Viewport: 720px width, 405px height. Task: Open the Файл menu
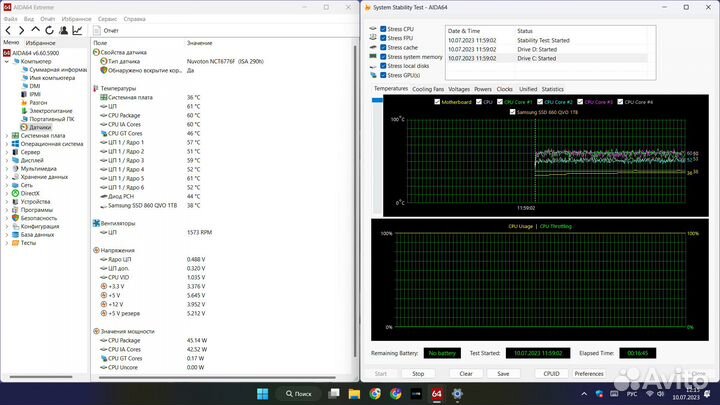(10, 19)
